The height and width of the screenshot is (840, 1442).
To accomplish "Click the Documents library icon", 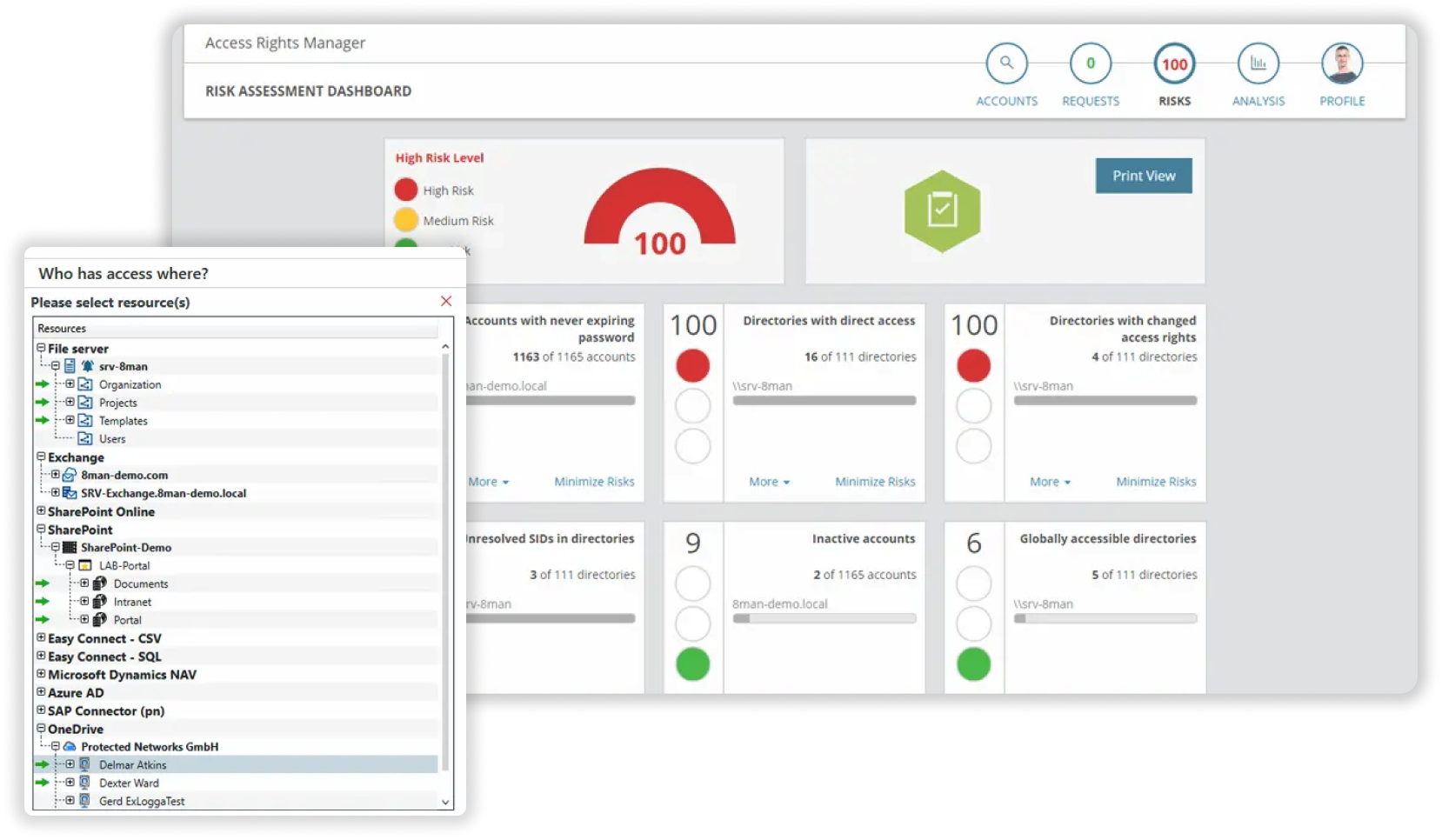I will coord(100,583).
